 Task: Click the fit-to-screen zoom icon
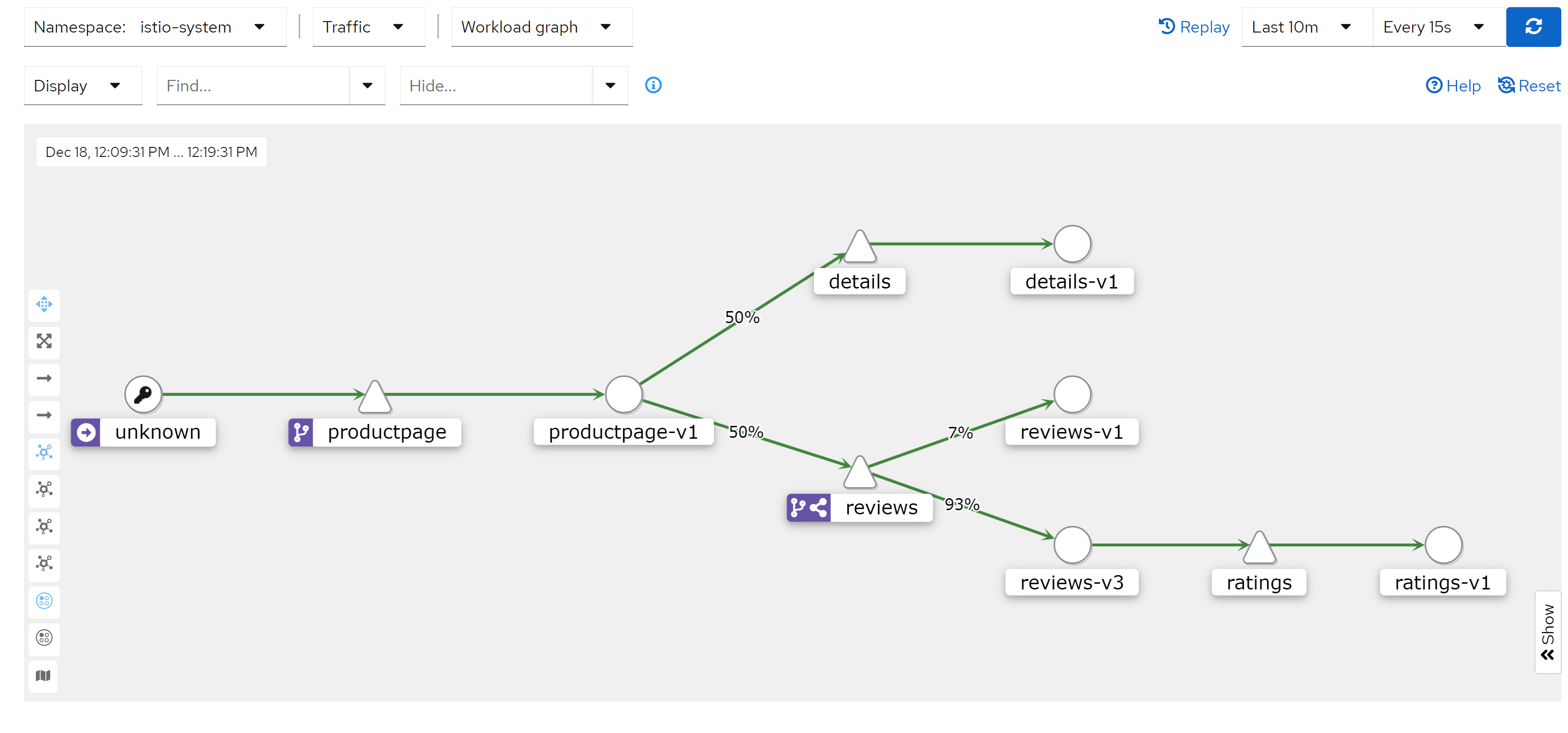[x=43, y=339]
